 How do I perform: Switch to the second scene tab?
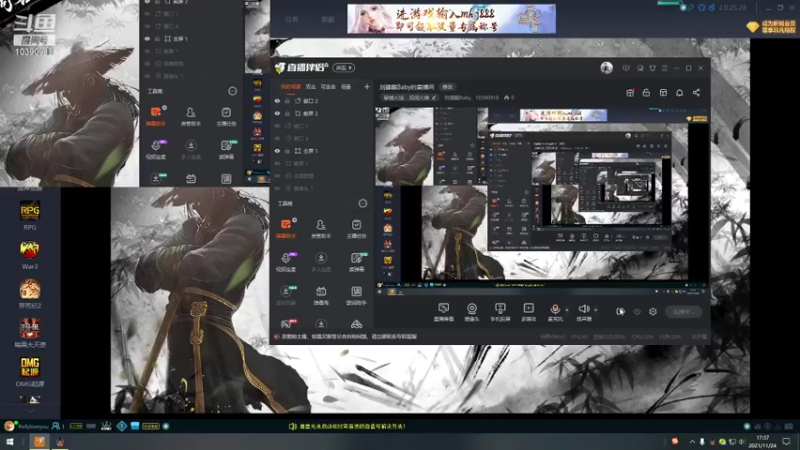click(310, 87)
